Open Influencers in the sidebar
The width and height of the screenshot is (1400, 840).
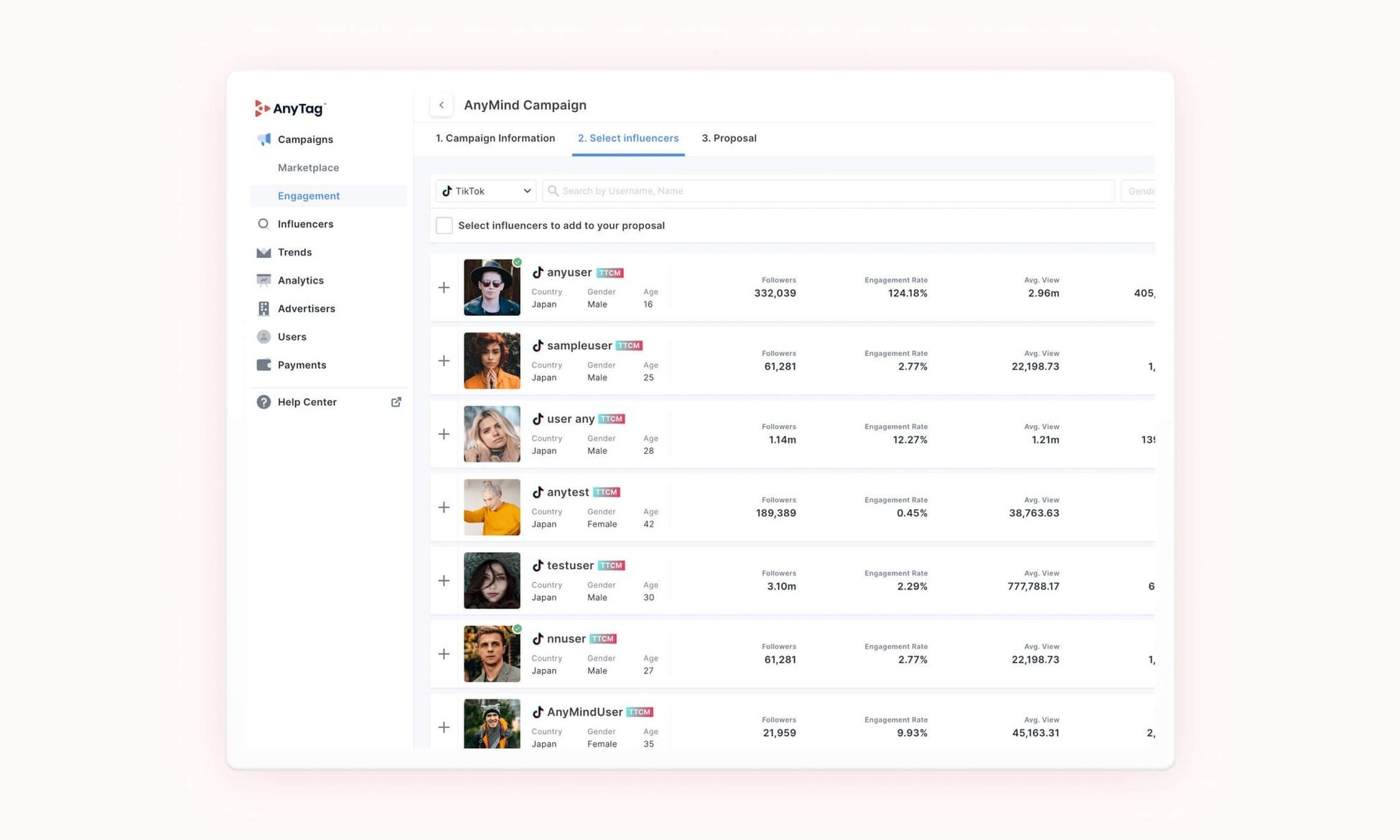pos(305,224)
